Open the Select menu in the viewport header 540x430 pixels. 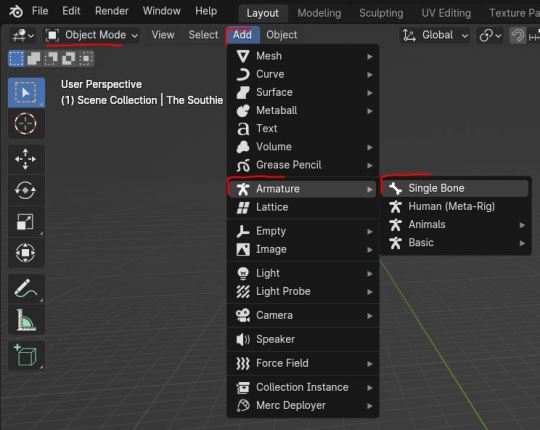click(x=203, y=35)
